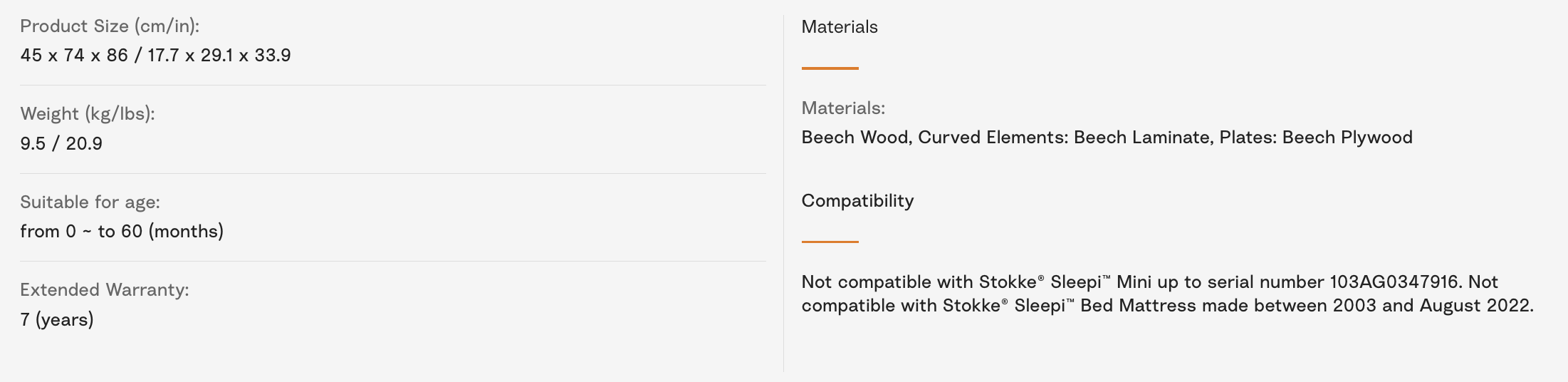Click the vertical divider between the two columns
Image resolution: width=1568 pixels, height=382 pixels.
(x=783, y=192)
